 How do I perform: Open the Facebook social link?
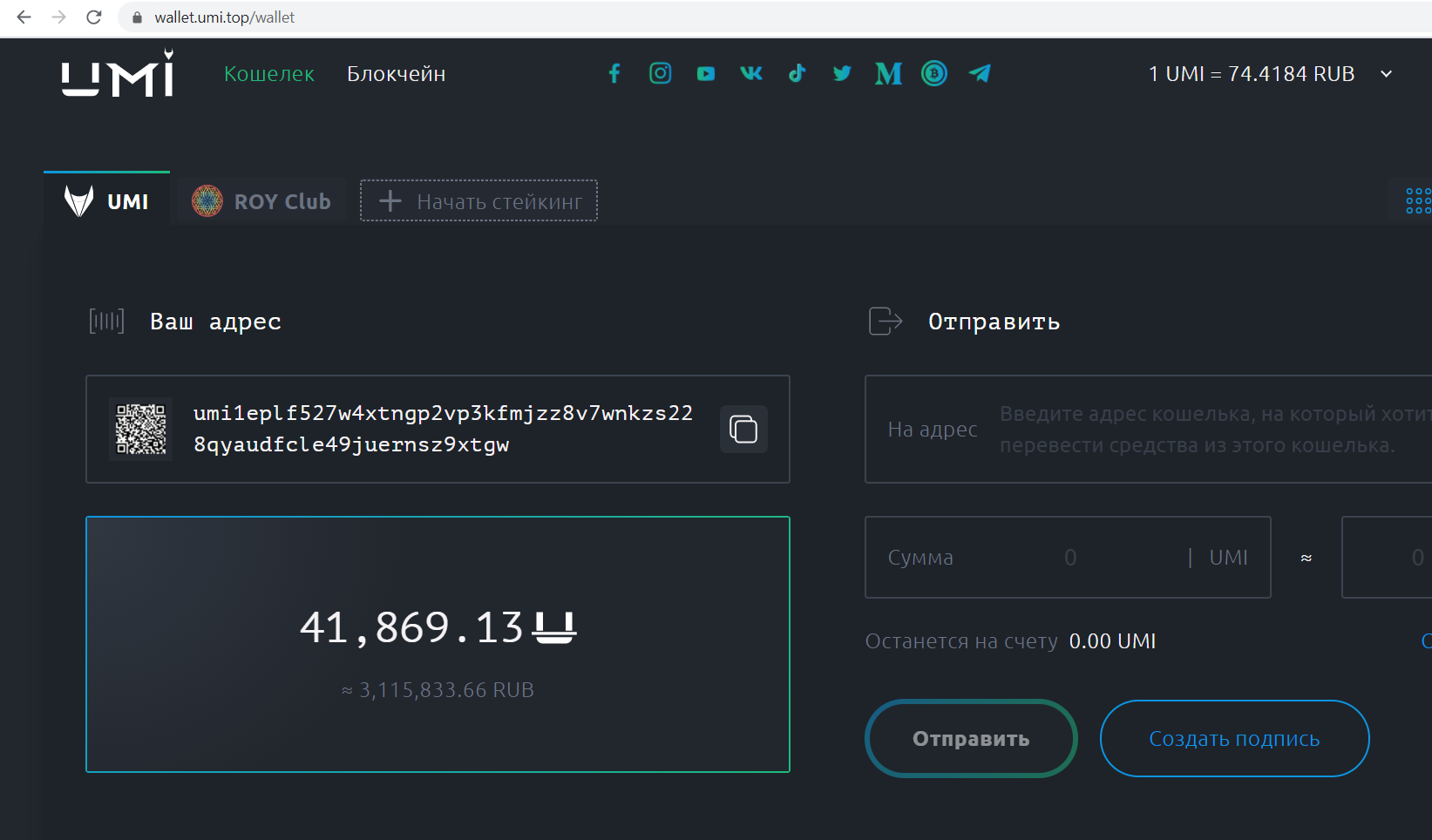click(x=614, y=73)
